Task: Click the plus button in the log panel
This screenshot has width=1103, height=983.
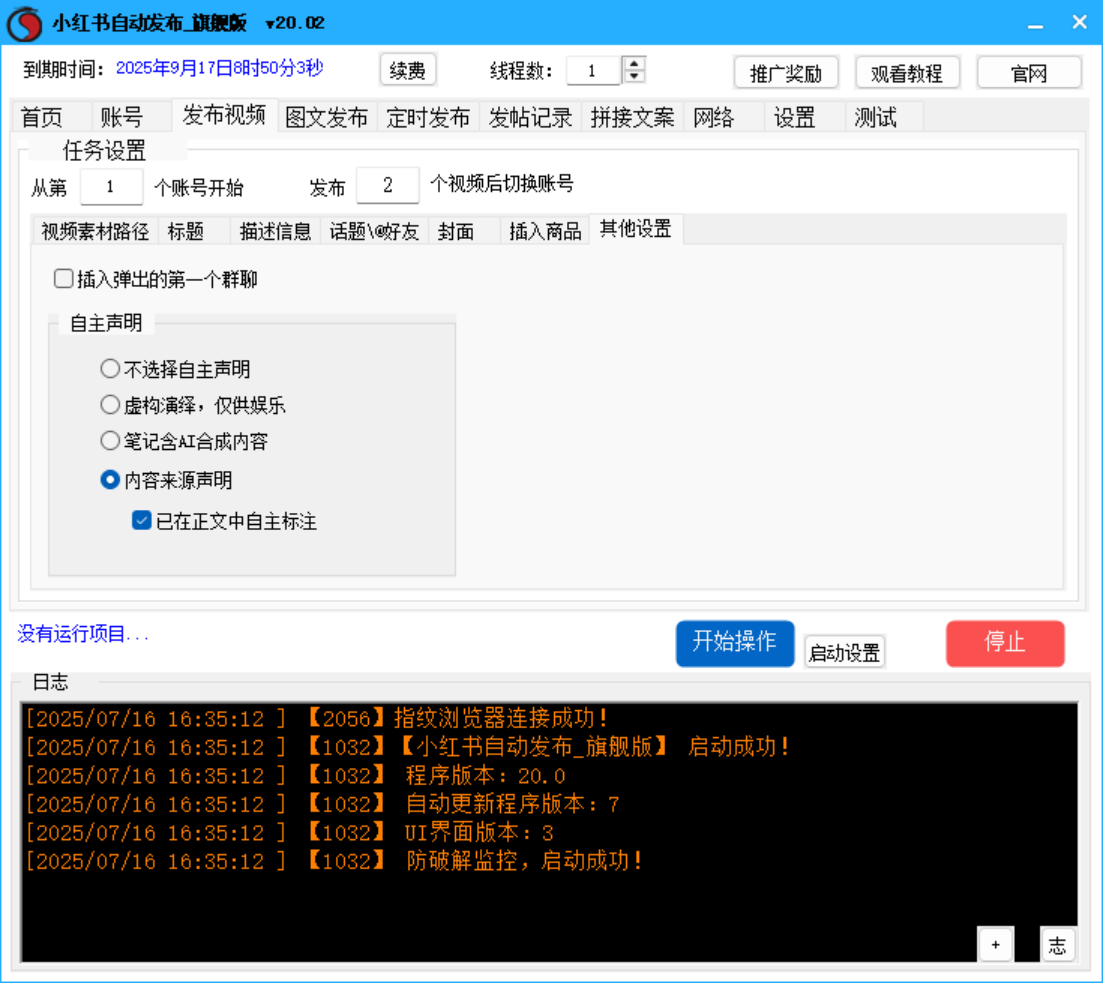Action: (995, 944)
